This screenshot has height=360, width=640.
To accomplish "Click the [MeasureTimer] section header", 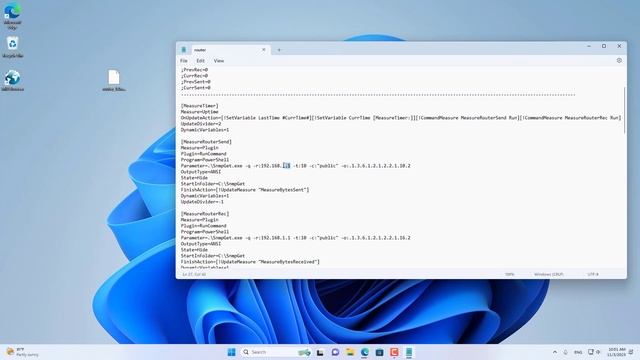I will click(x=200, y=106).
